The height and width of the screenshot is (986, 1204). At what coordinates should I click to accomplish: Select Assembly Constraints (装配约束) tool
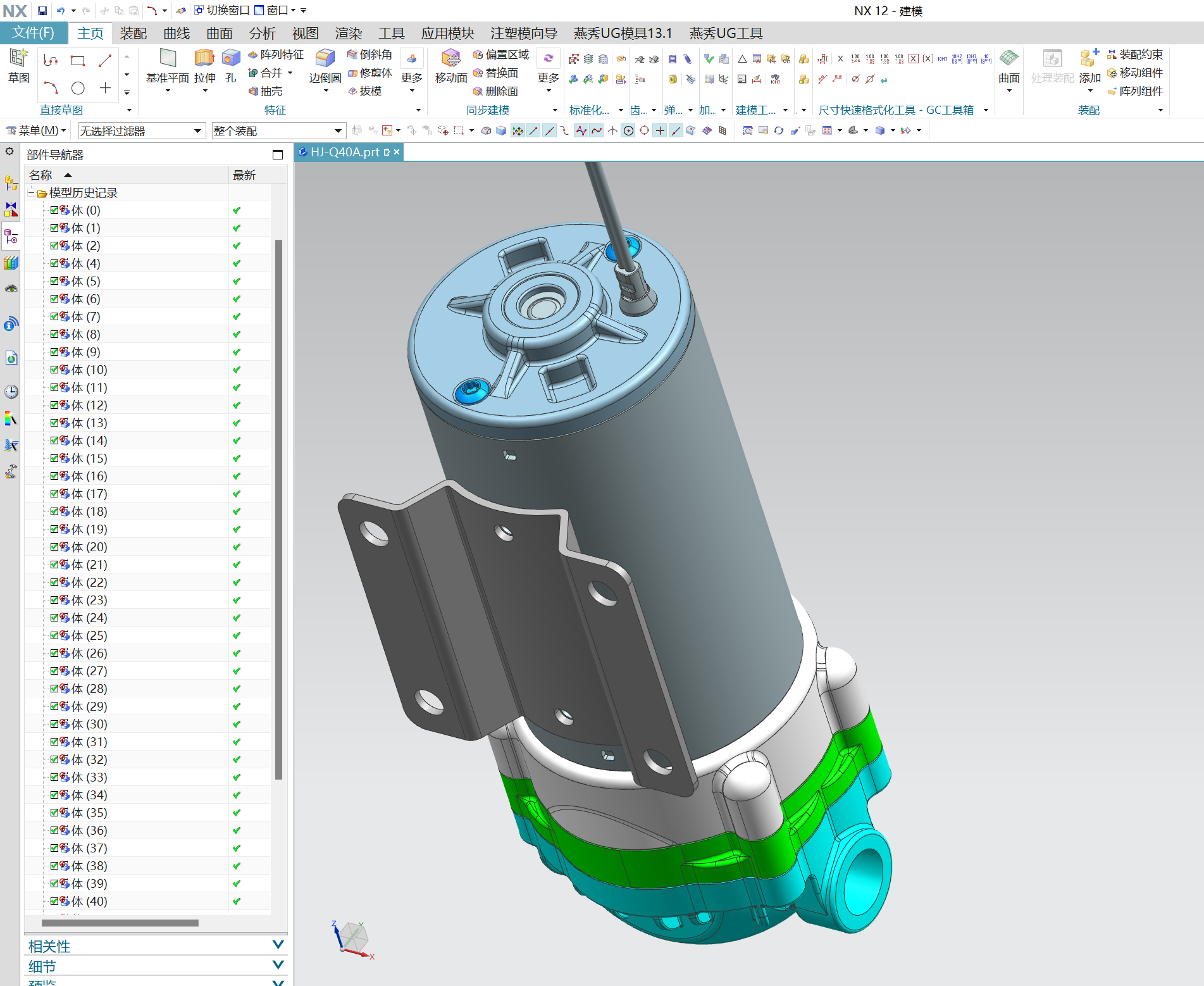pos(1135,54)
